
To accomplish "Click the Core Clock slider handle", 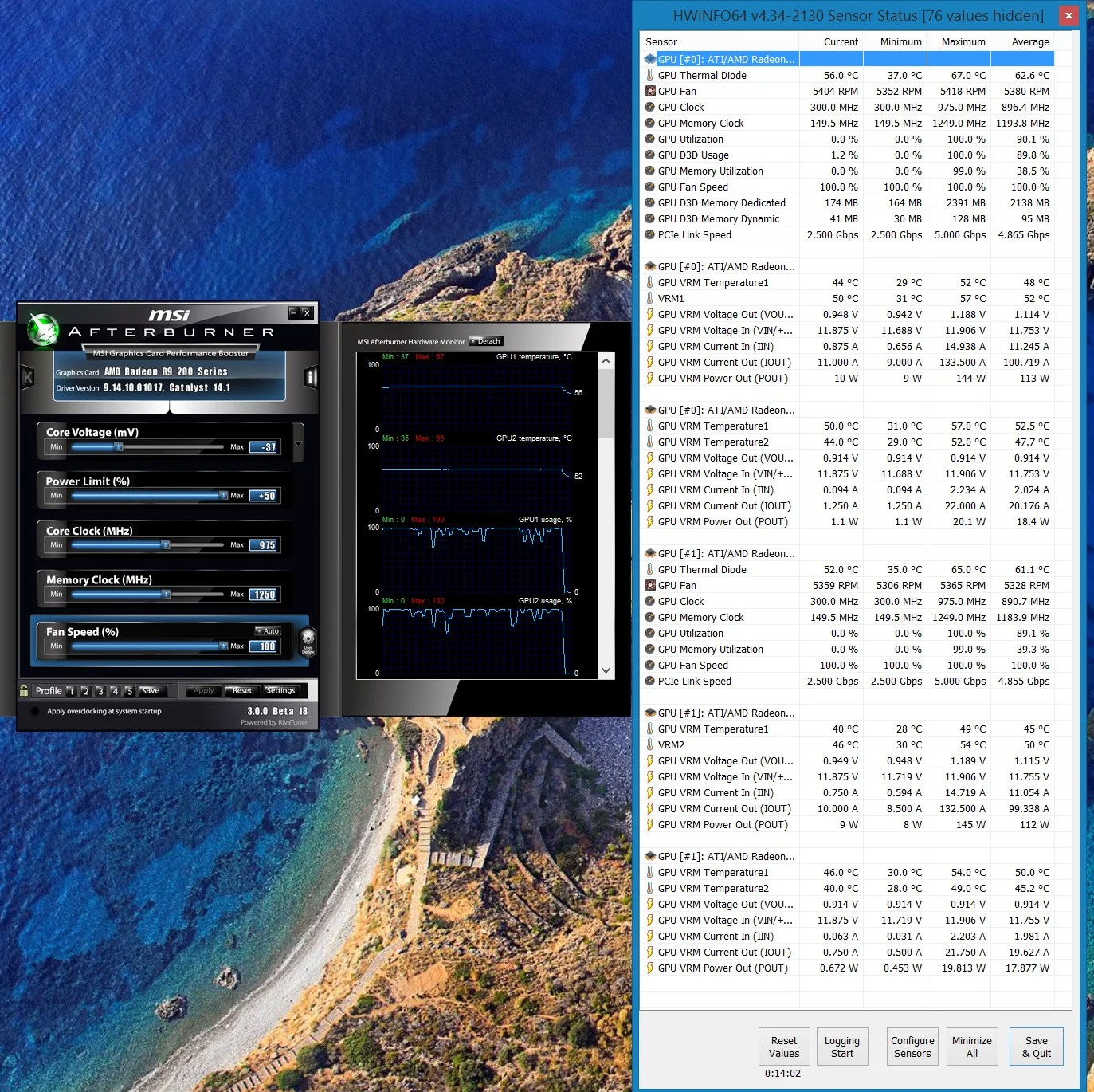I will pyautogui.click(x=166, y=545).
